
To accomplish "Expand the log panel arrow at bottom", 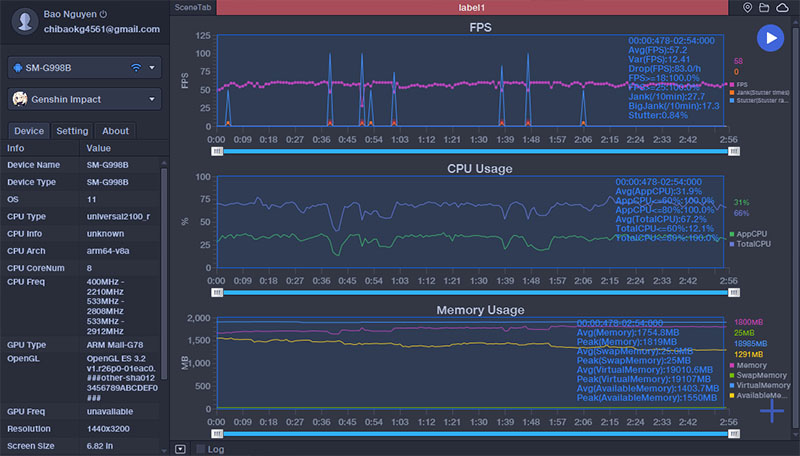I will 179,449.
